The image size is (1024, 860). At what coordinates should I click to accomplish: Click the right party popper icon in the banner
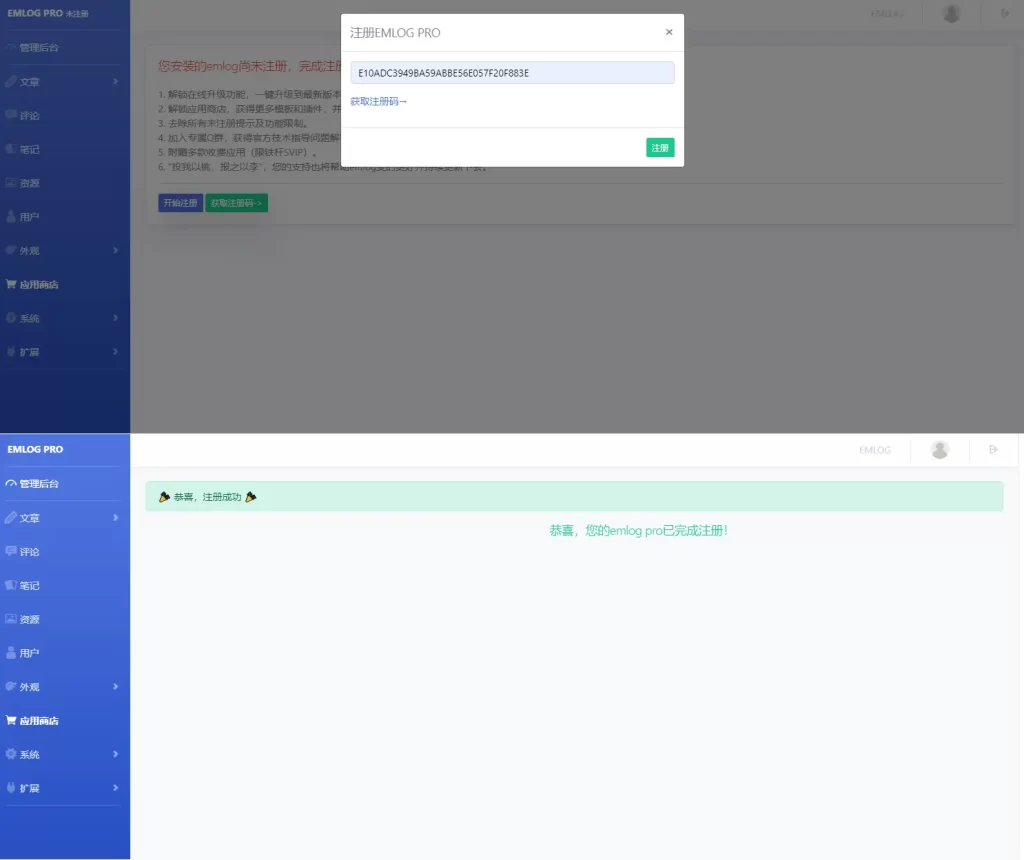(251, 497)
